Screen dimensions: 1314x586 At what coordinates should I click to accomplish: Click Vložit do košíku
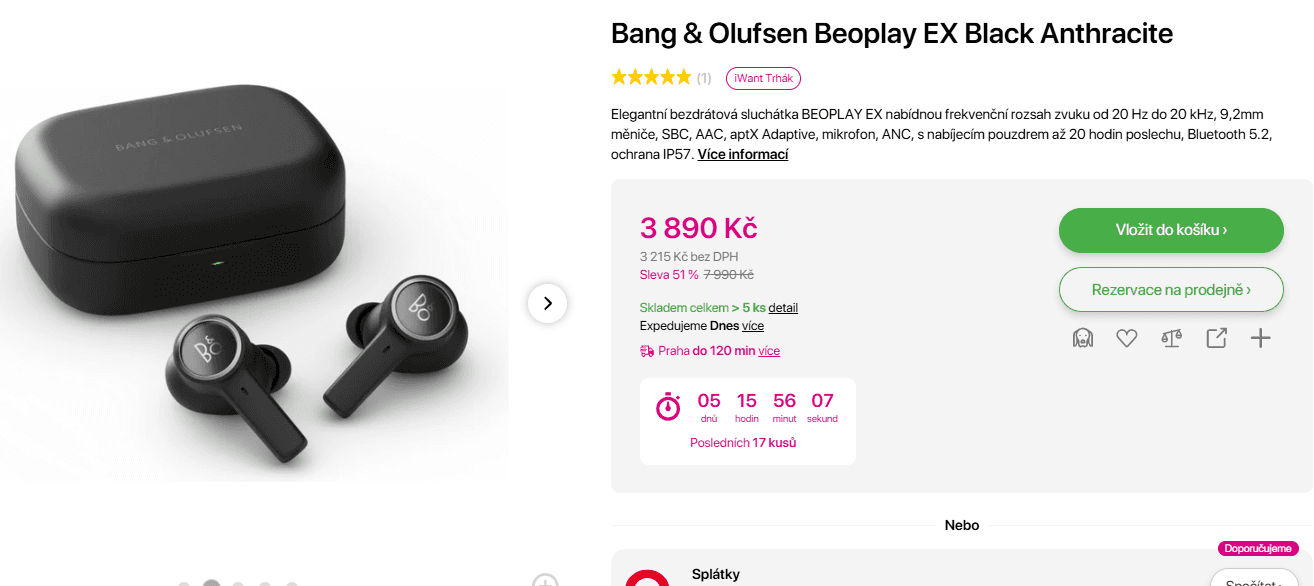coord(1170,230)
